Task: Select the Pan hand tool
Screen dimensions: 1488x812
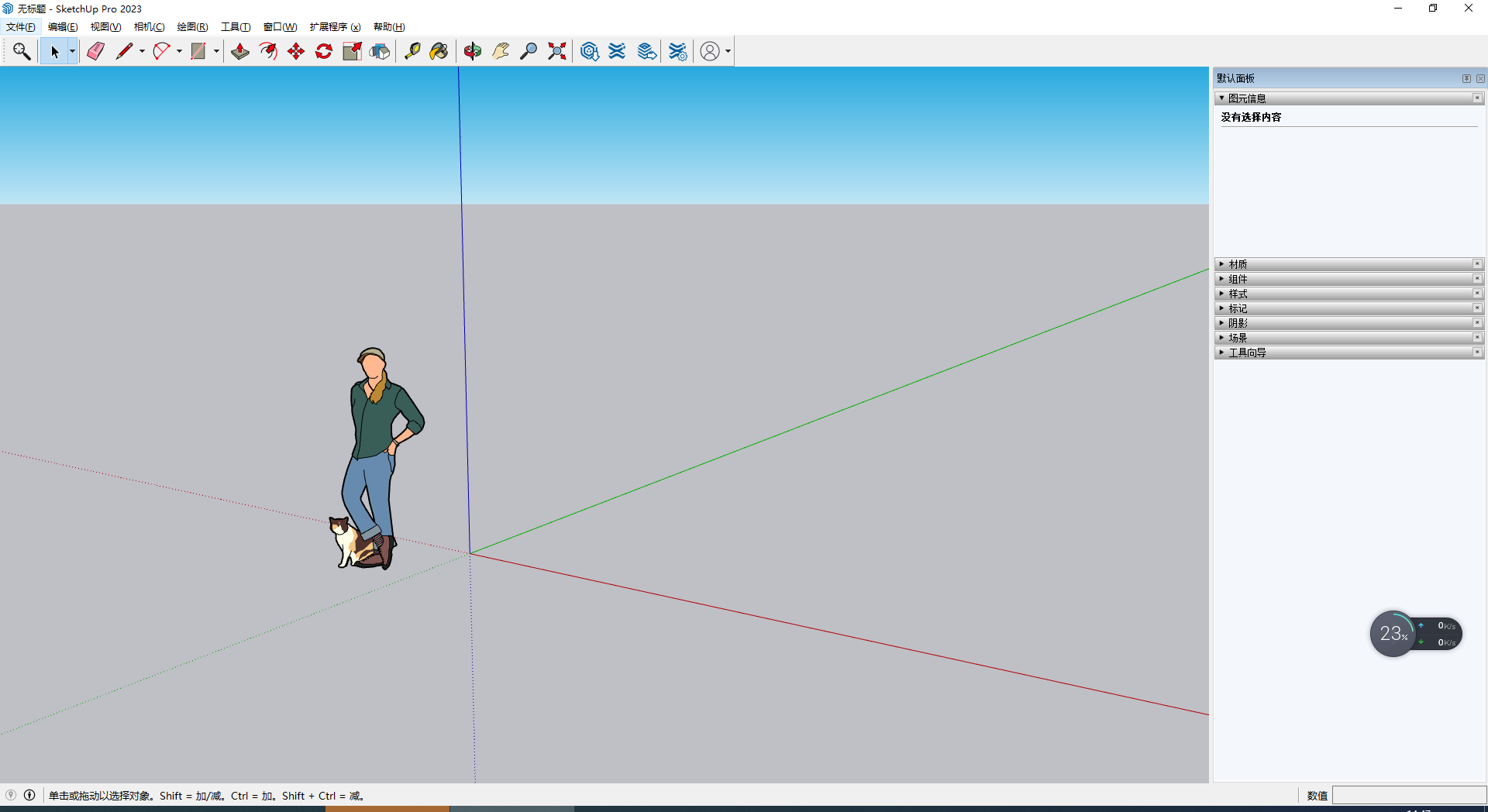Action: click(x=501, y=51)
